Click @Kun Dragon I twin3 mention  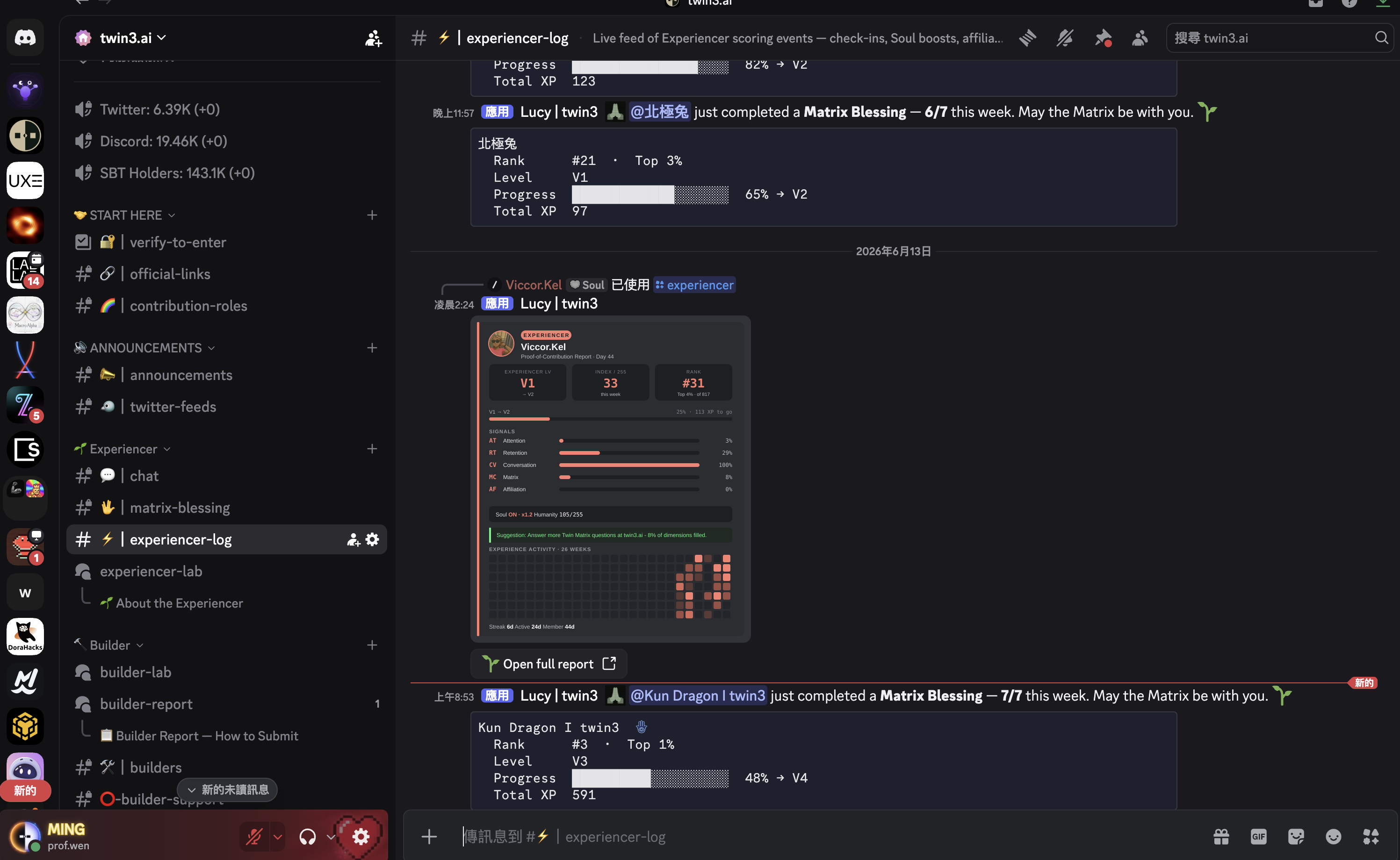click(x=698, y=695)
